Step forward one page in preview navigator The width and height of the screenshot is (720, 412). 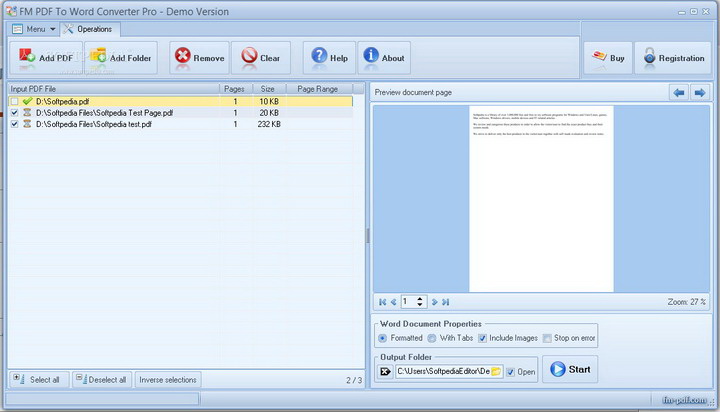[434, 302]
